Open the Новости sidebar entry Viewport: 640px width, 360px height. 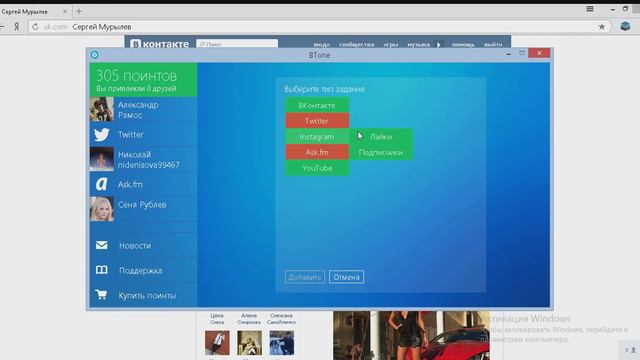pos(143,245)
